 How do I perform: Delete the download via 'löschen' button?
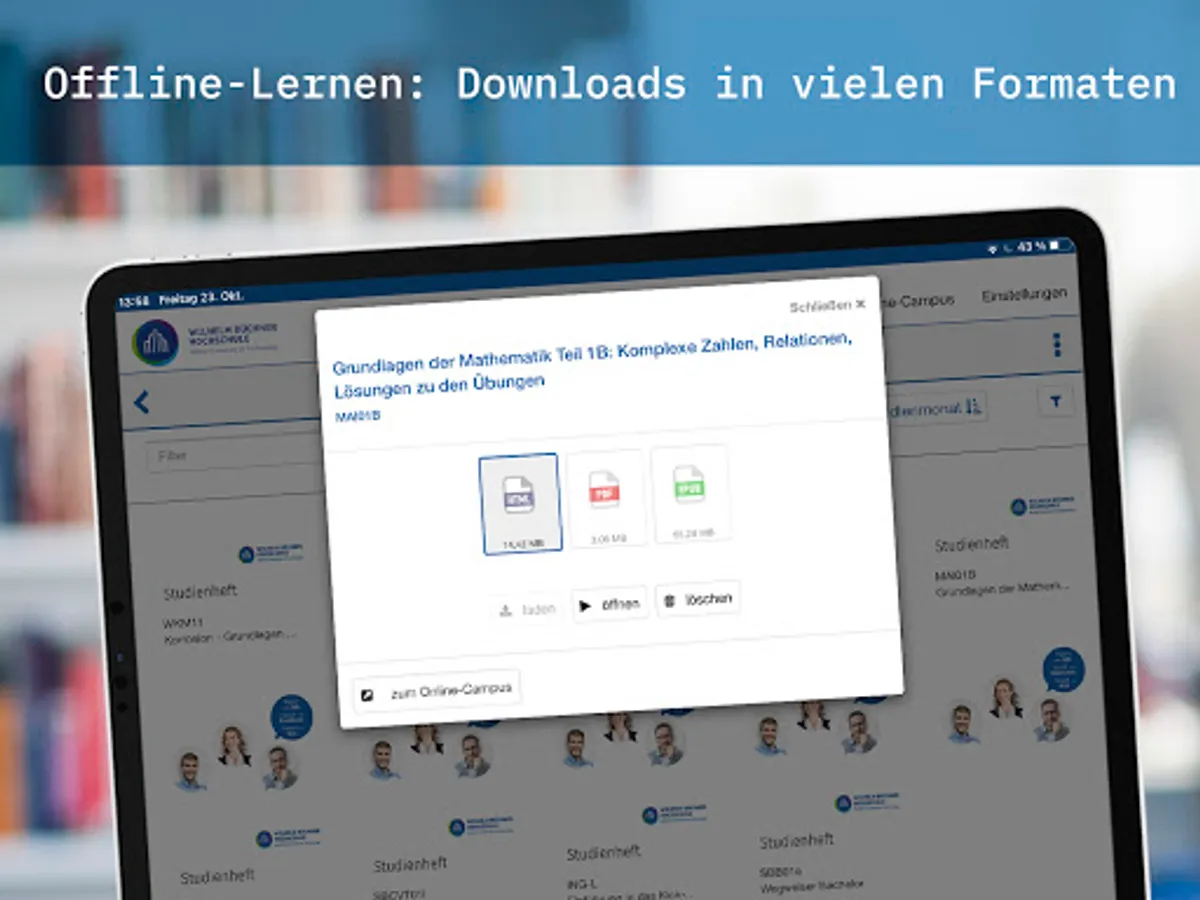pos(698,599)
